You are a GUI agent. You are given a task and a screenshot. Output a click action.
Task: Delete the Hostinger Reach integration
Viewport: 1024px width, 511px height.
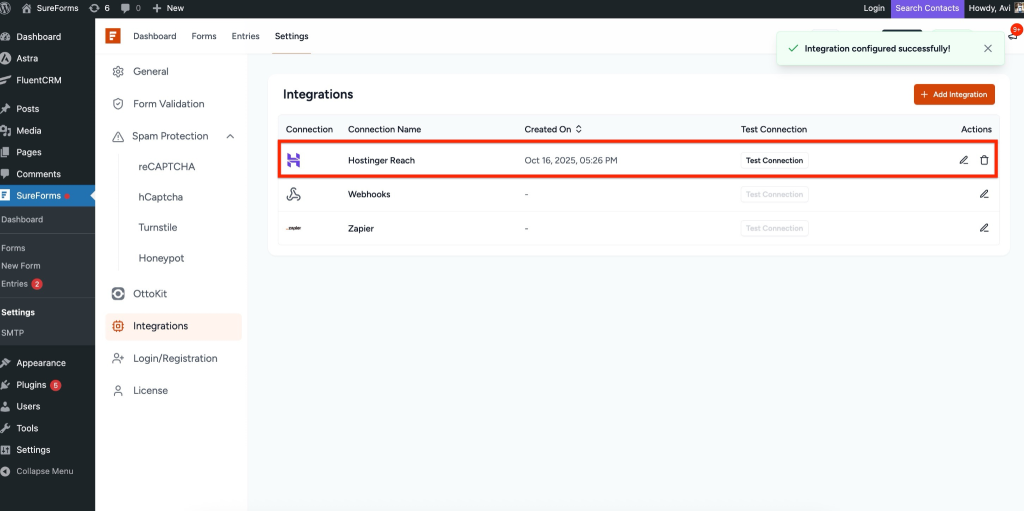pos(984,160)
